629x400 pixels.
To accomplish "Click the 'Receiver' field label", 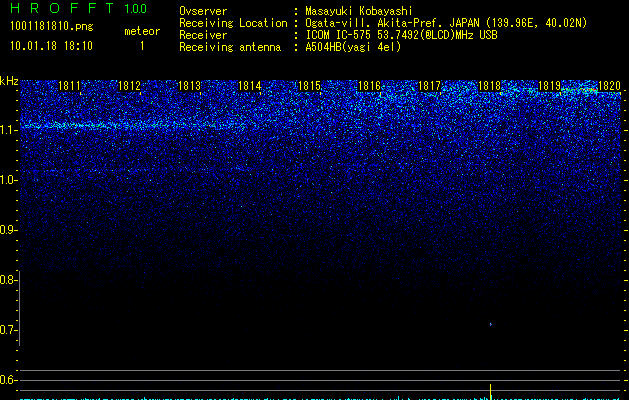I will (203, 35).
